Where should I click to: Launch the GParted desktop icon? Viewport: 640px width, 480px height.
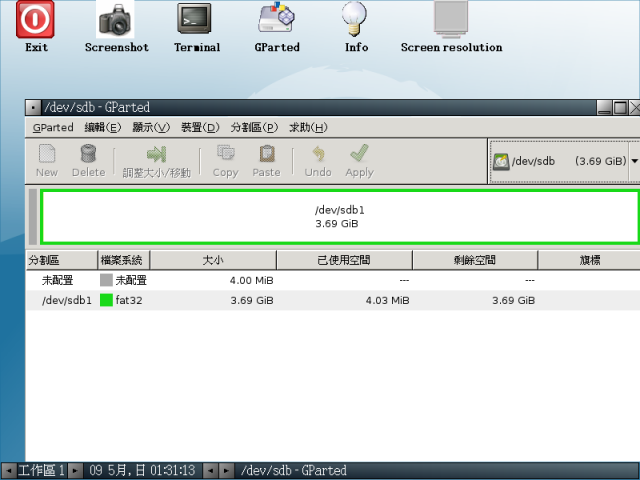276,17
